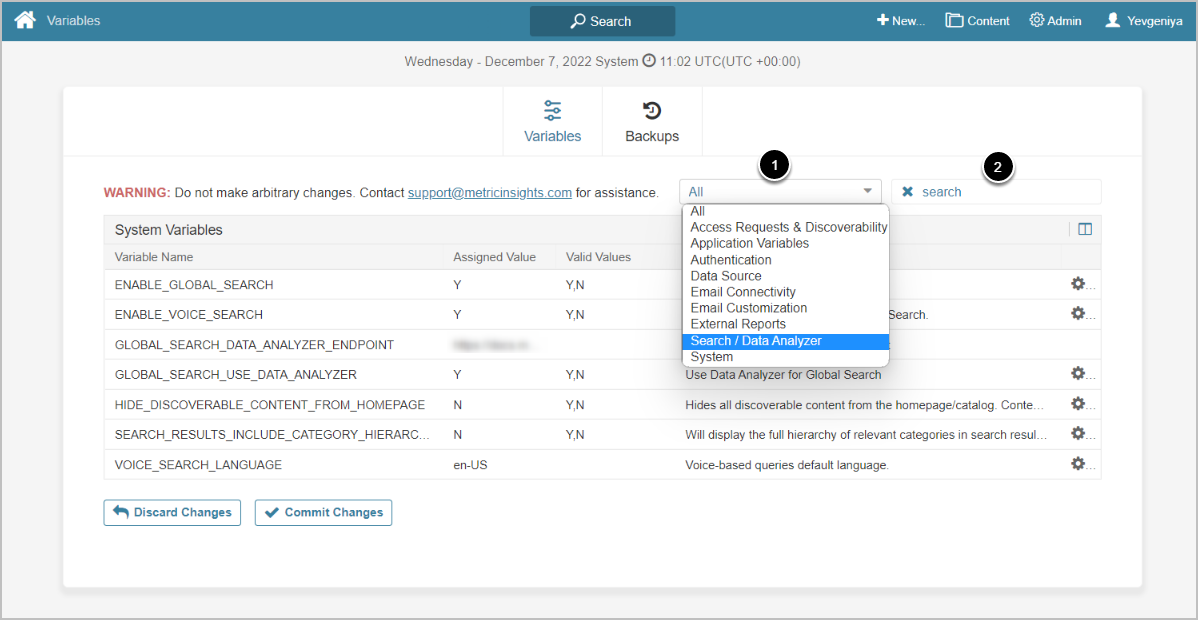Open settings gear for GLOBAL_SEARCH_USE_DATA_ANALYZER
This screenshot has height=620, width=1198.
coord(1078,374)
